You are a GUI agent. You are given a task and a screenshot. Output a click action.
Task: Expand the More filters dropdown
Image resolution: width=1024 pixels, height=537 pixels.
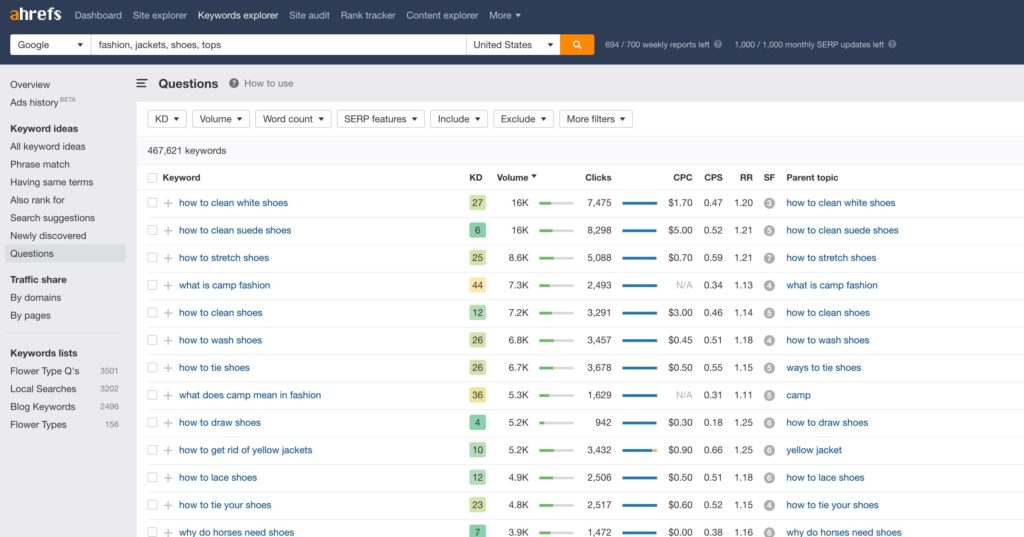point(596,119)
